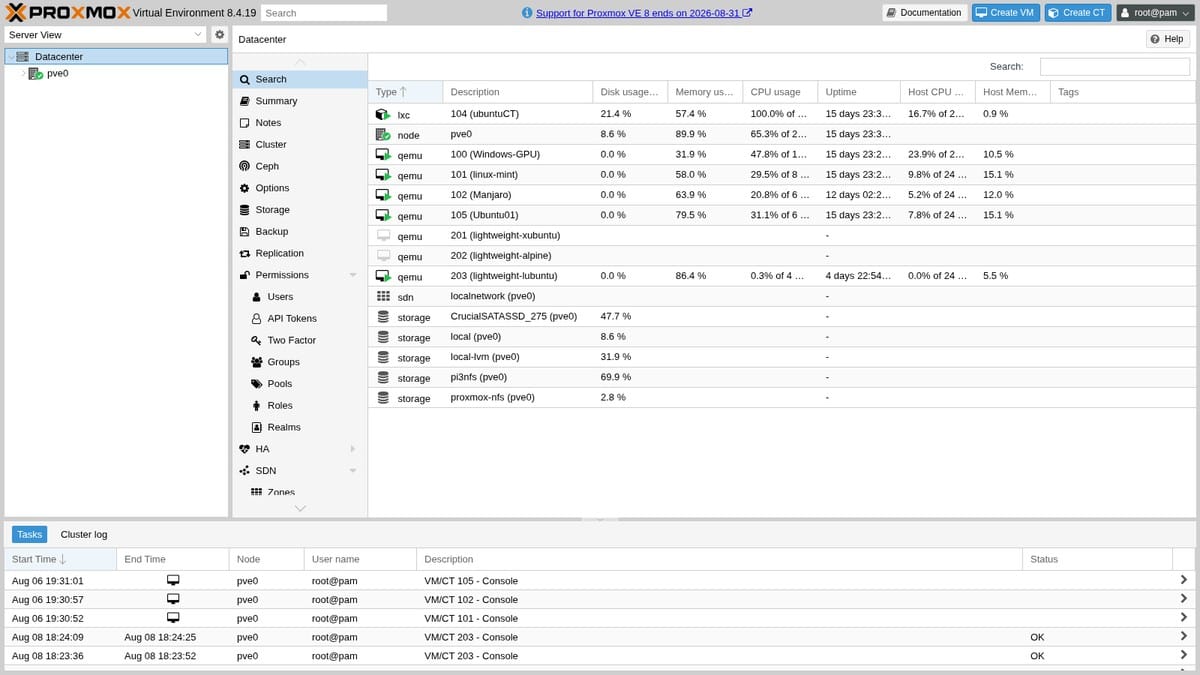Click the Help button

(x=1167, y=39)
